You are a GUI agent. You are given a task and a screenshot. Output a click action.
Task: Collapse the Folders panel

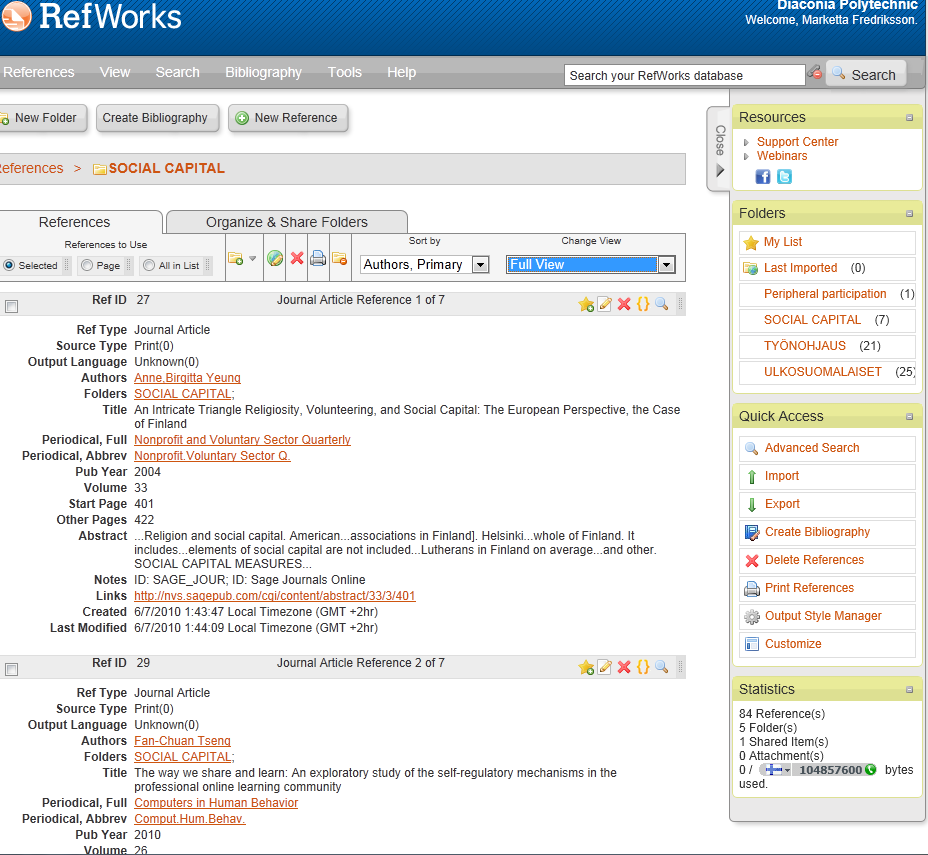pos(910,214)
